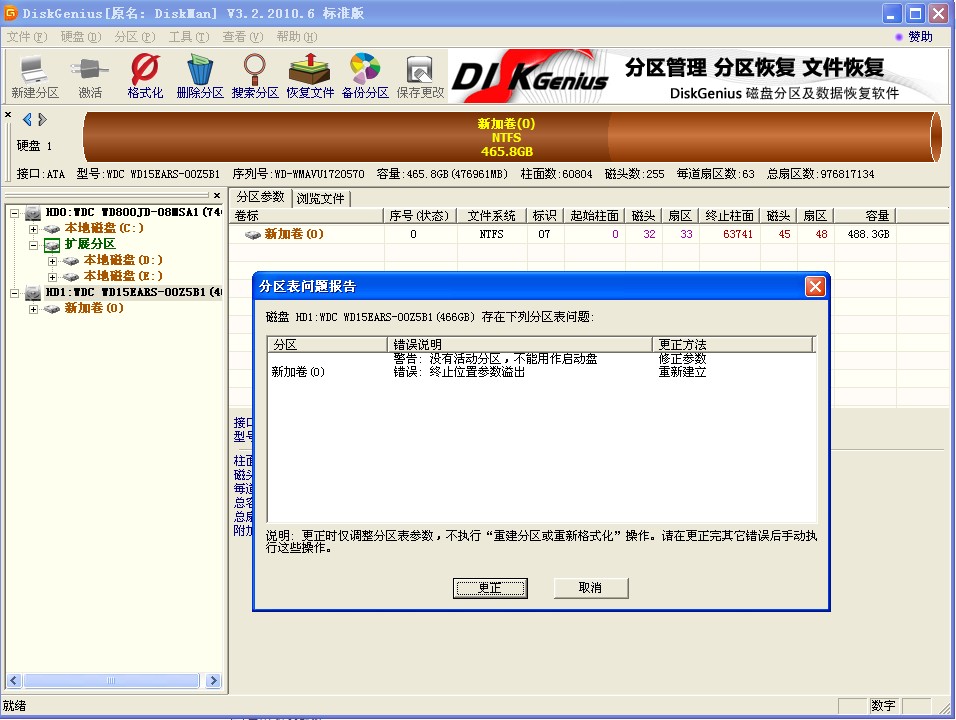Click the drive icon beside 本地磁盘 (D:)

pos(71,261)
